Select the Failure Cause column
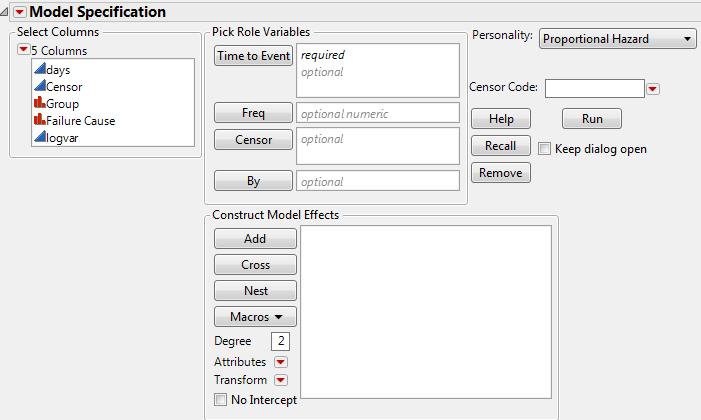 (79, 121)
